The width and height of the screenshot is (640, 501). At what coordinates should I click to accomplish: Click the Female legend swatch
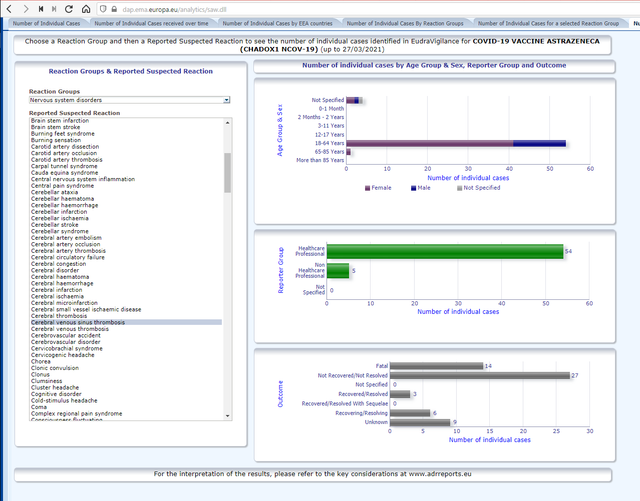[x=367, y=188]
